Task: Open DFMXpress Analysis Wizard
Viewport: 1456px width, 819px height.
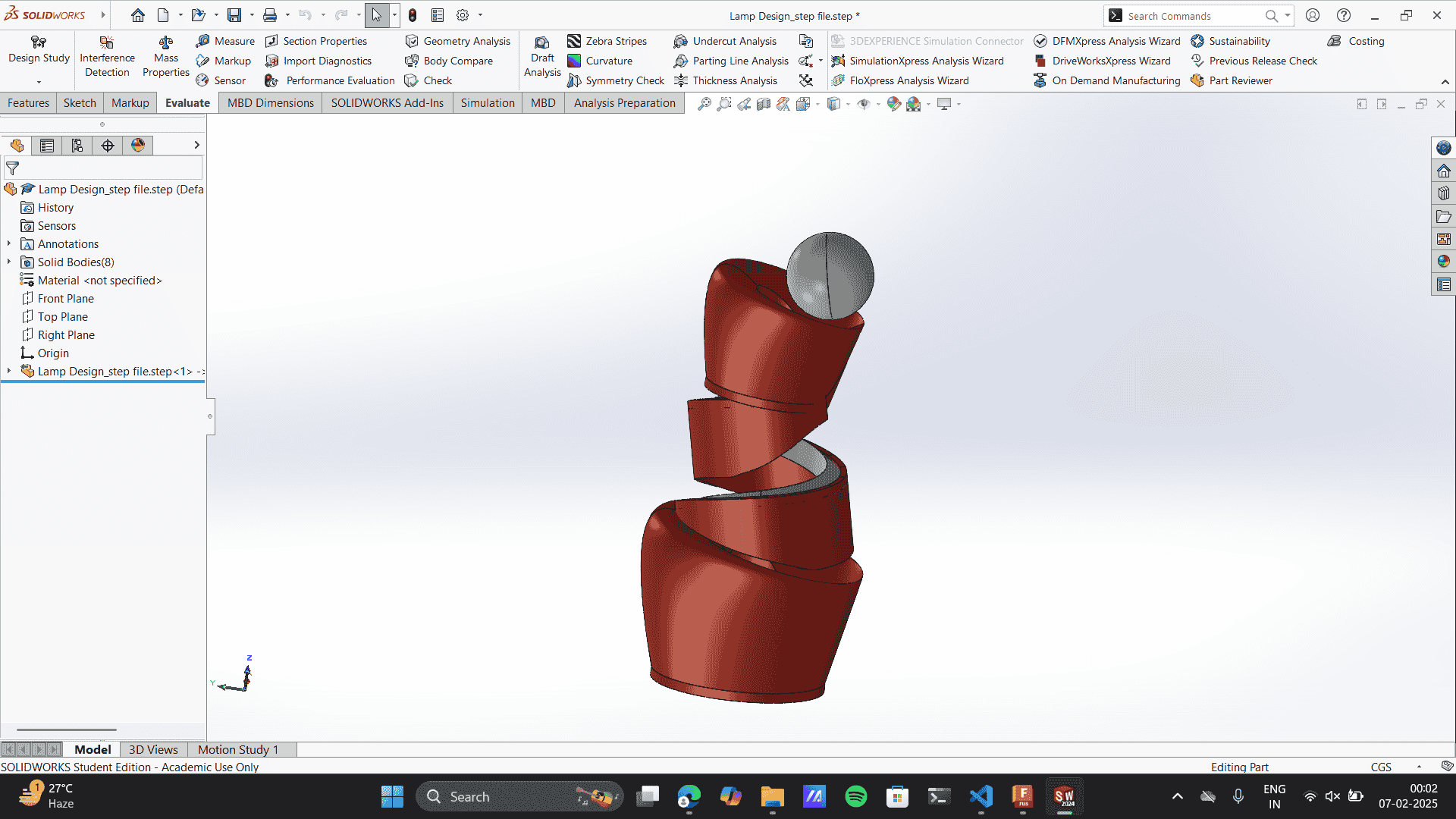Action: pyautogui.click(x=1107, y=41)
